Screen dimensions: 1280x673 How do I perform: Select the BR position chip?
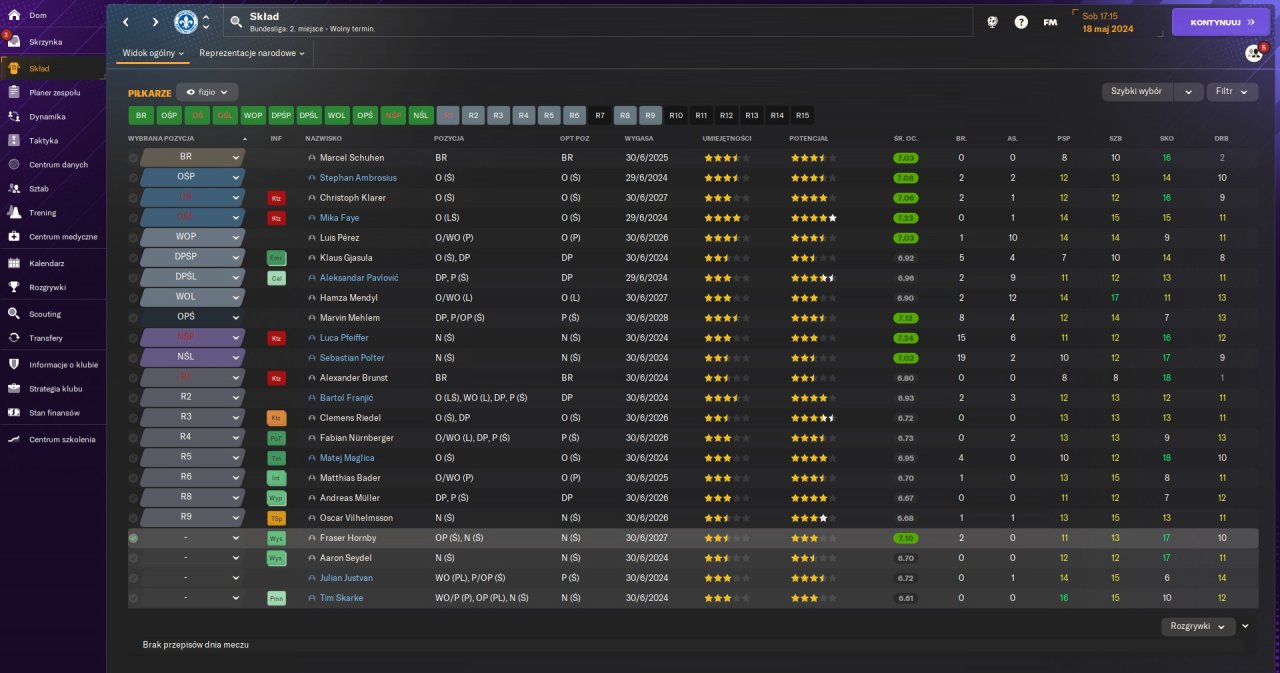[141, 115]
